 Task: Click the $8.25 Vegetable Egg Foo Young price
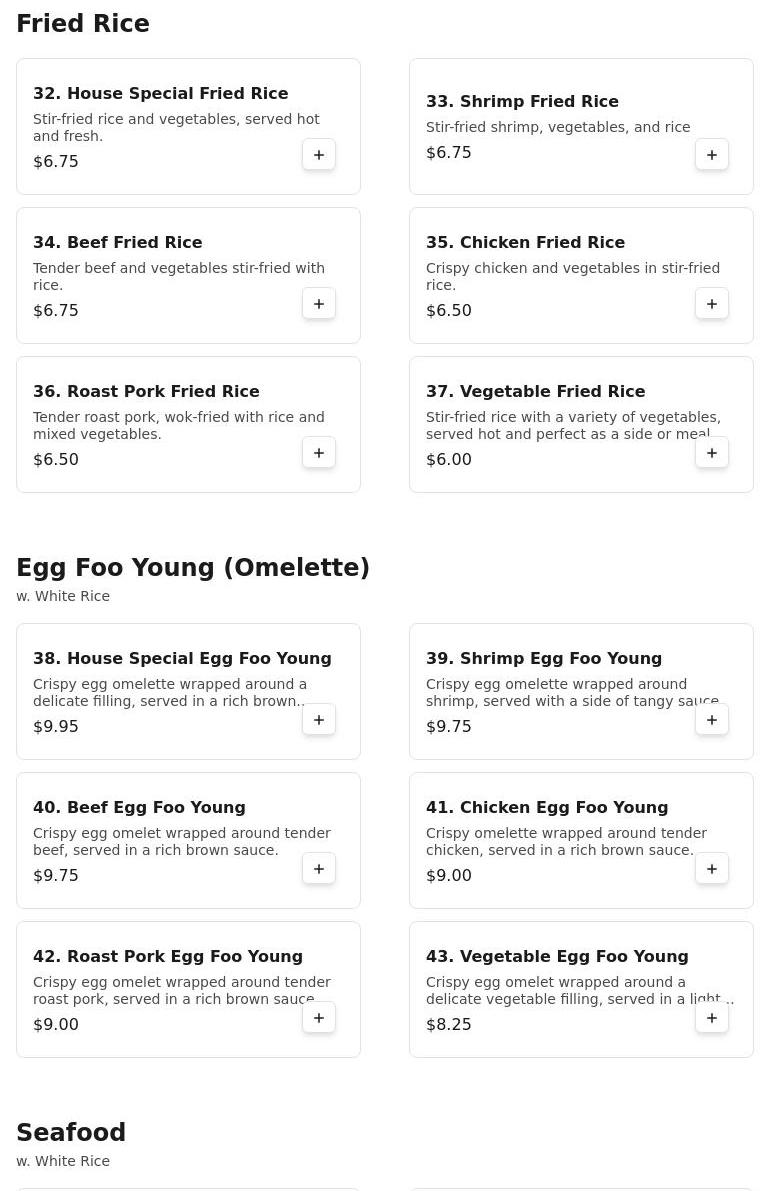click(449, 1024)
